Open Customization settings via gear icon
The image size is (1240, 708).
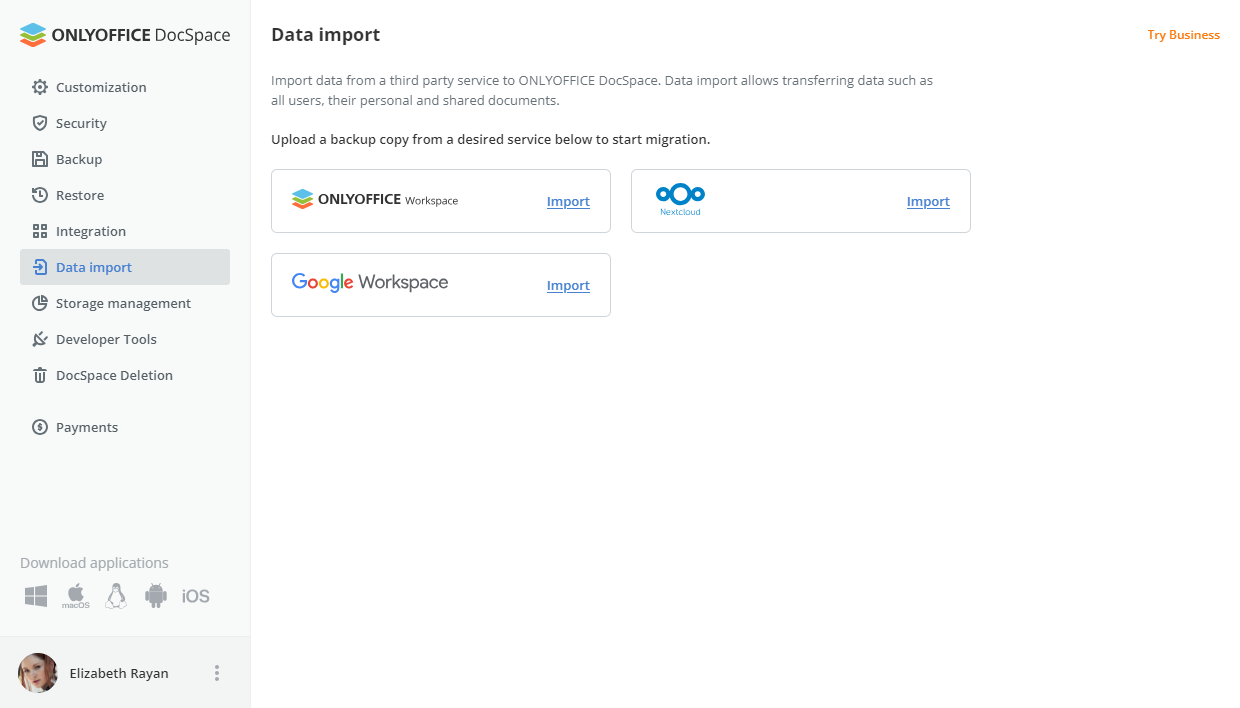pos(39,87)
